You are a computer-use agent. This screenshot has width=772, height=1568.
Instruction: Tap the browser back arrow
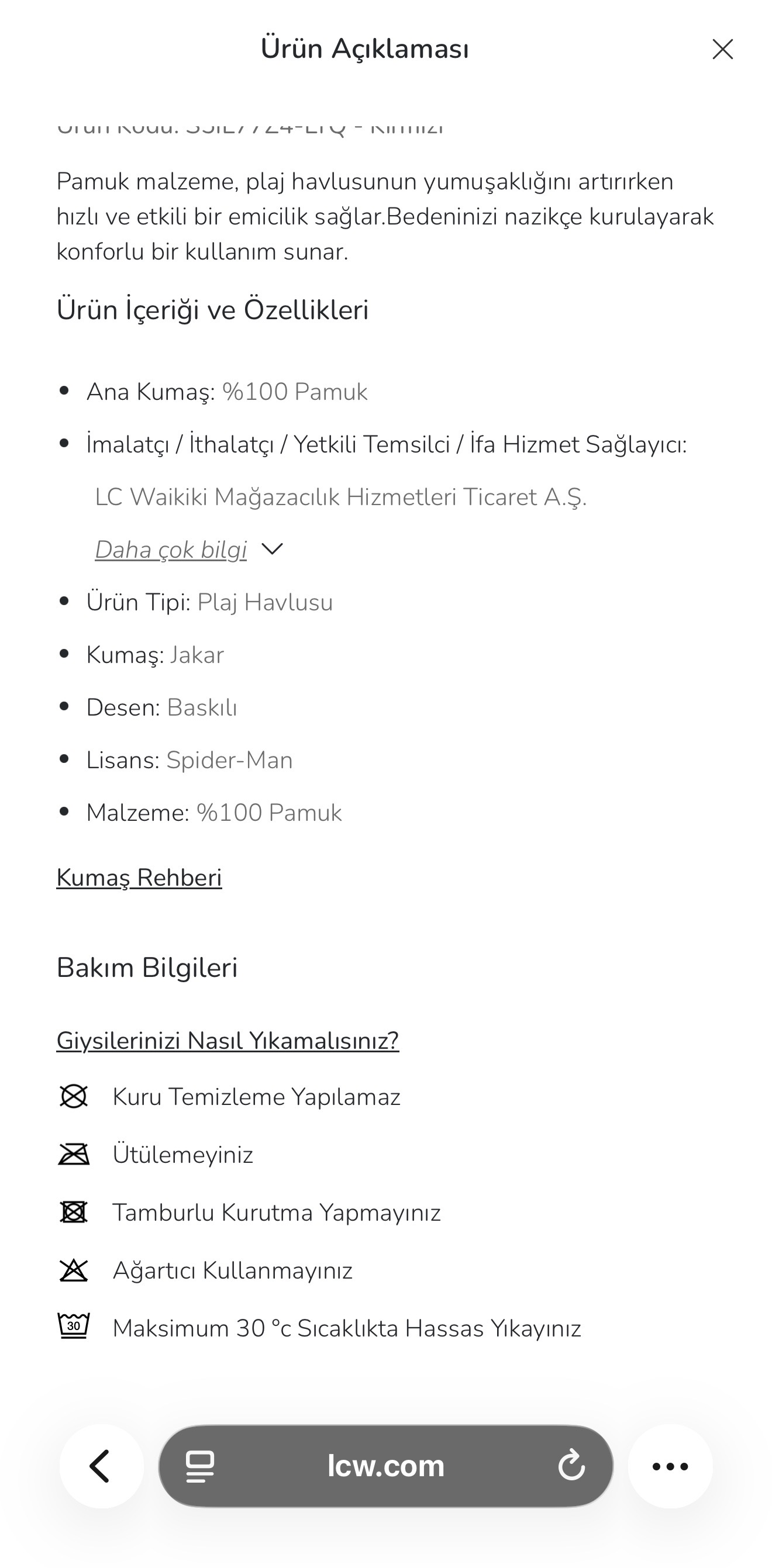tap(101, 1466)
